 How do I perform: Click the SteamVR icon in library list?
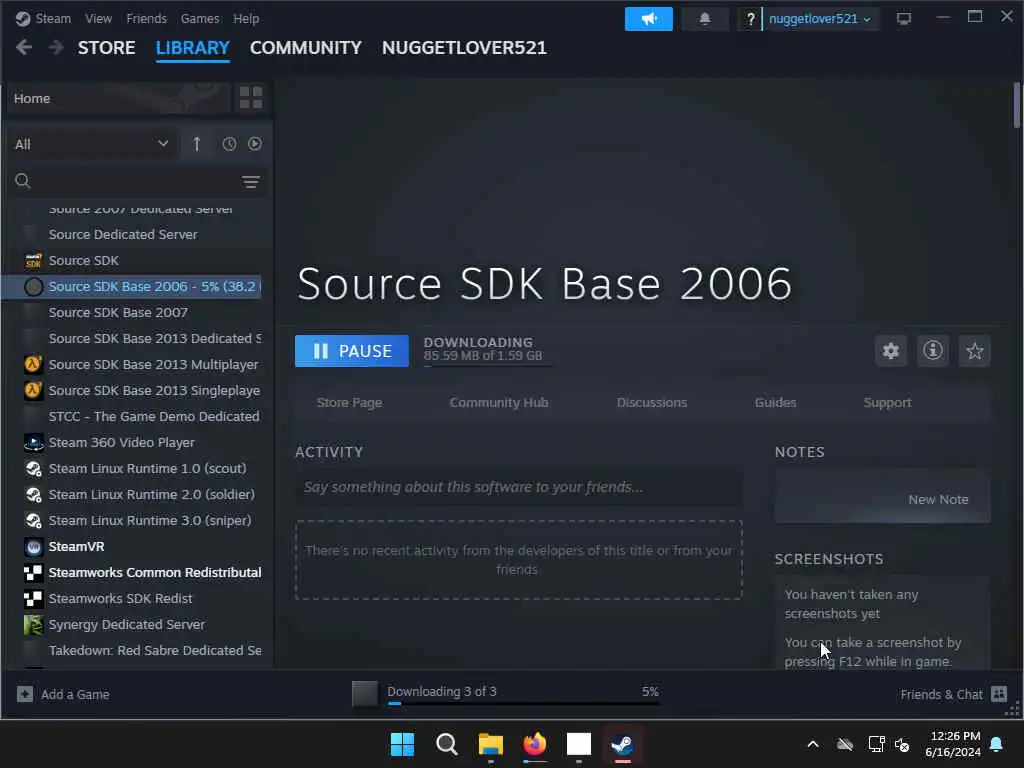(x=33, y=547)
